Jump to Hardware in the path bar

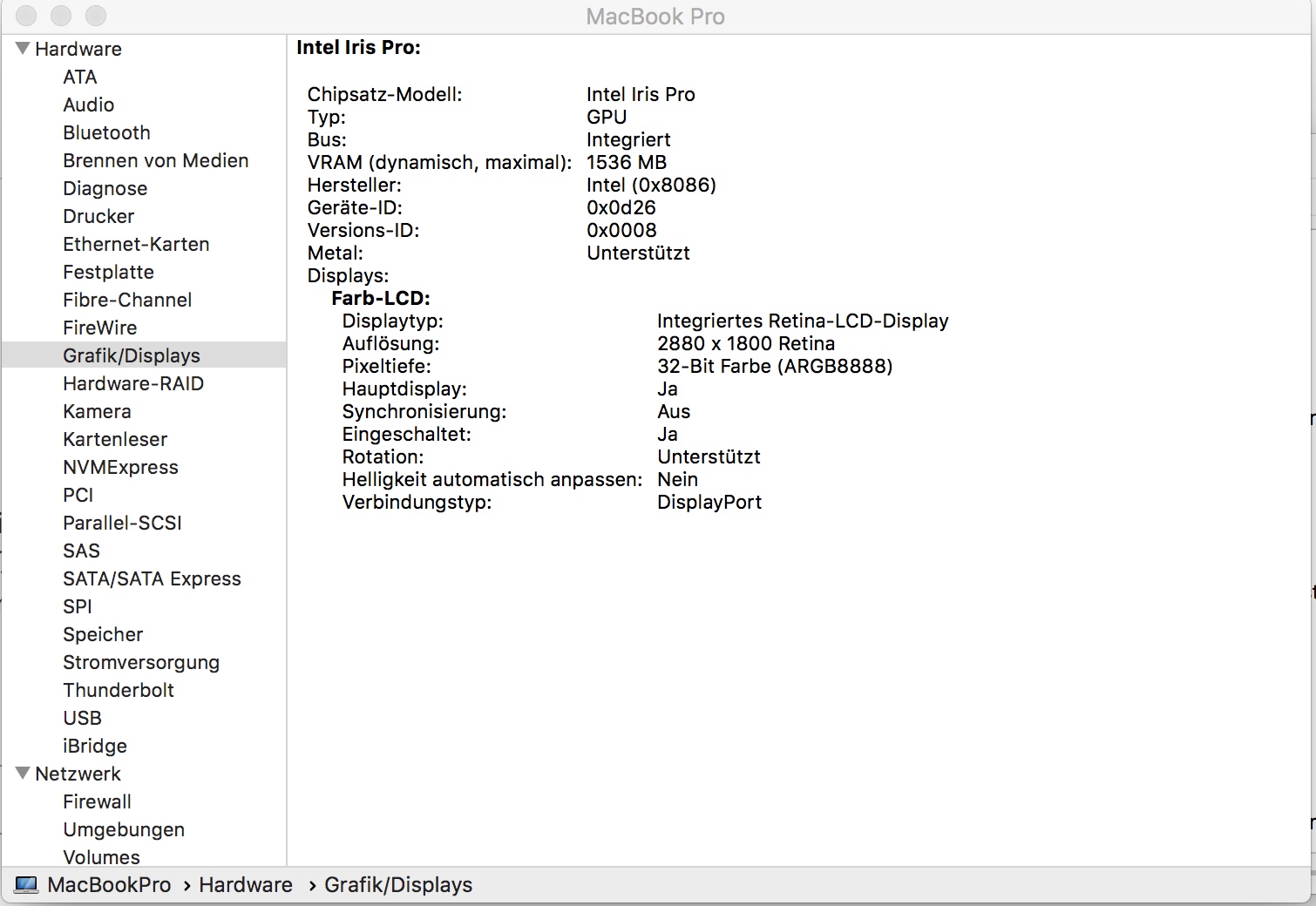(246, 885)
